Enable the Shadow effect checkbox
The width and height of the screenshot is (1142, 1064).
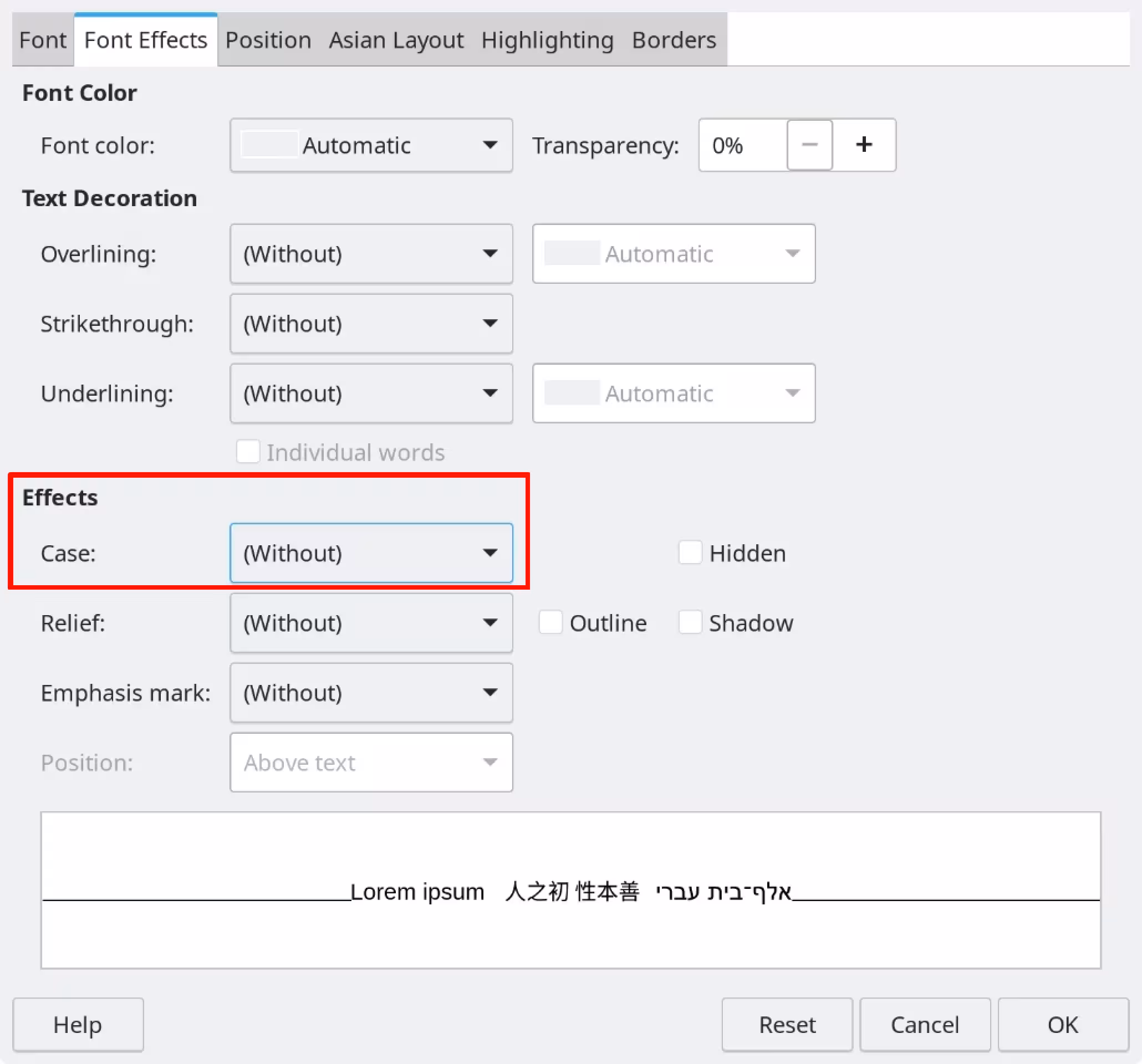(x=690, y=622)
